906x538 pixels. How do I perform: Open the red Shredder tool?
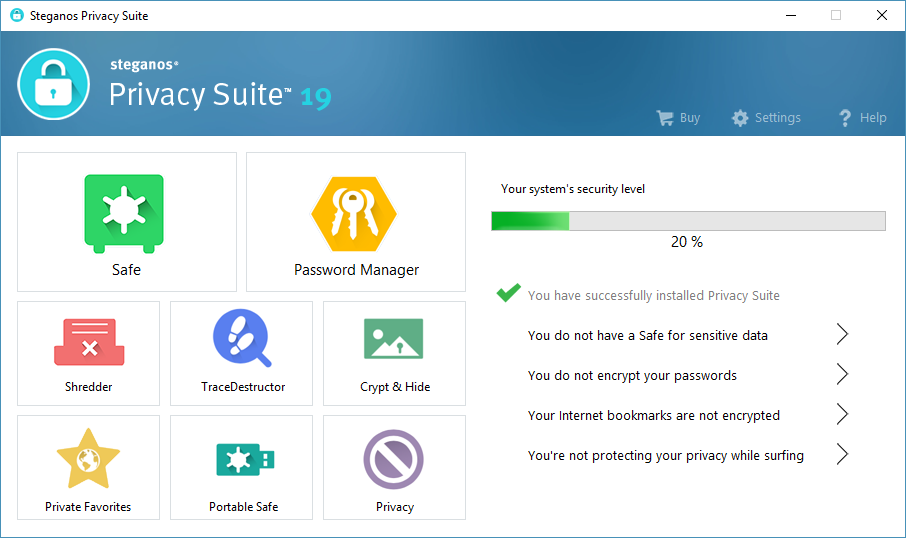88,342
